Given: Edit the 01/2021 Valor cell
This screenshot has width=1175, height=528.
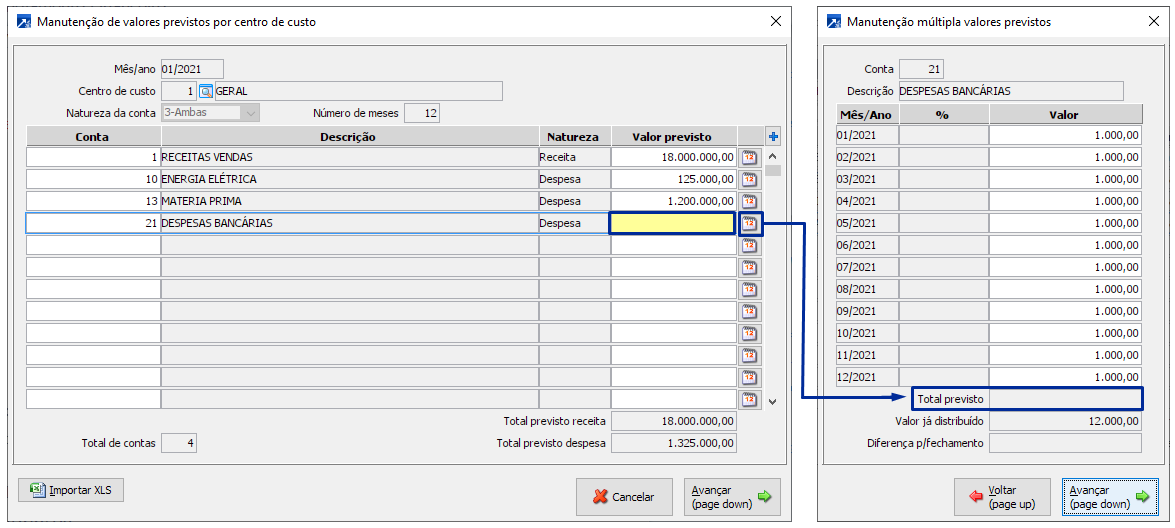Looking at the screenshot, I should (1065, 135).
